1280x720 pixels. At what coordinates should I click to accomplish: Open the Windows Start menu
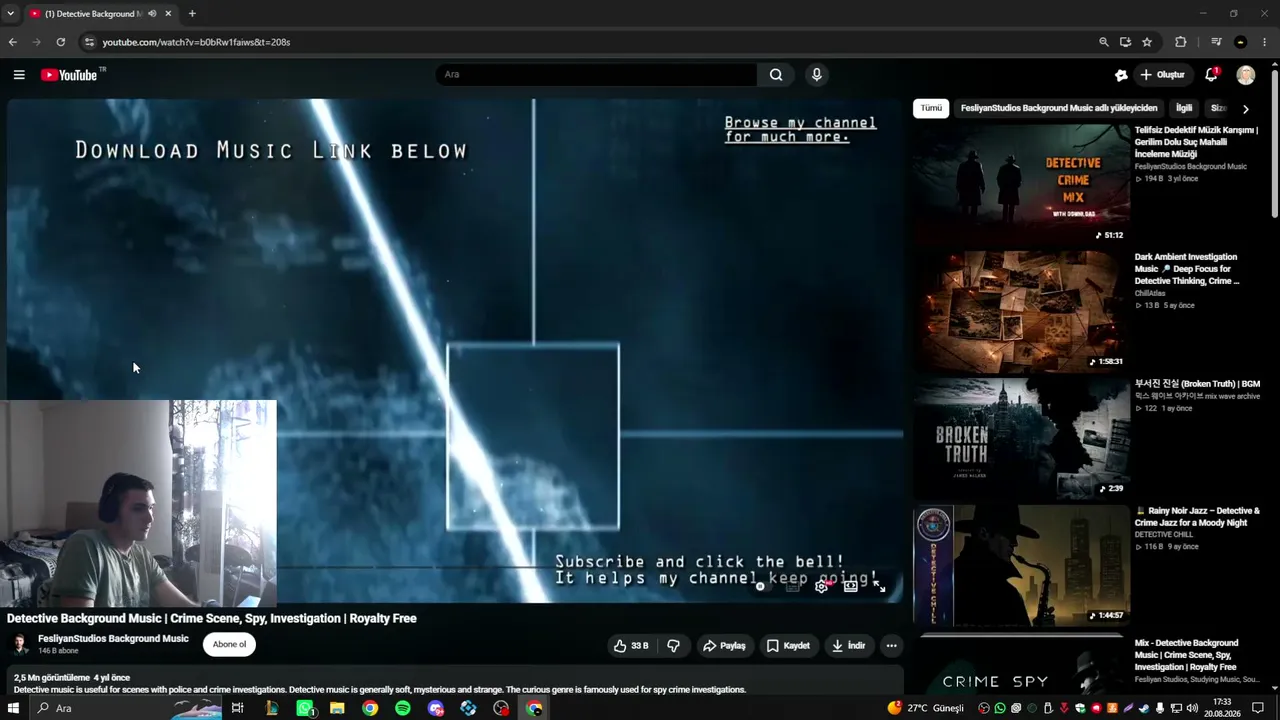13,708
